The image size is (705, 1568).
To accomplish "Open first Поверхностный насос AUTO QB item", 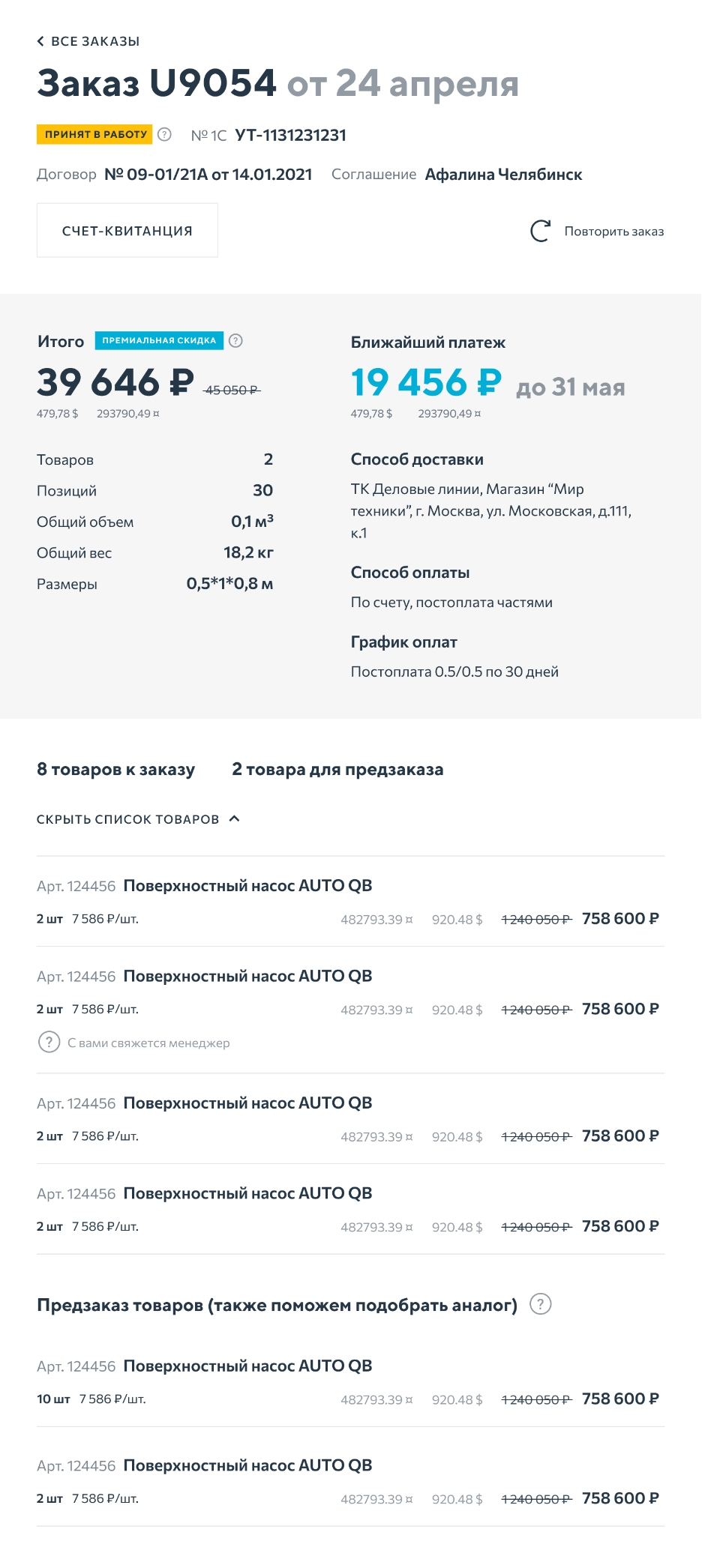I will click(x=247, y=886).
